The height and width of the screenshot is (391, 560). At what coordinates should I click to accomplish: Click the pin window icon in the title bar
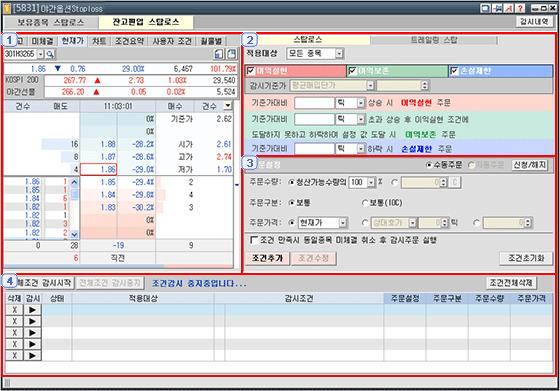point(497,8)
